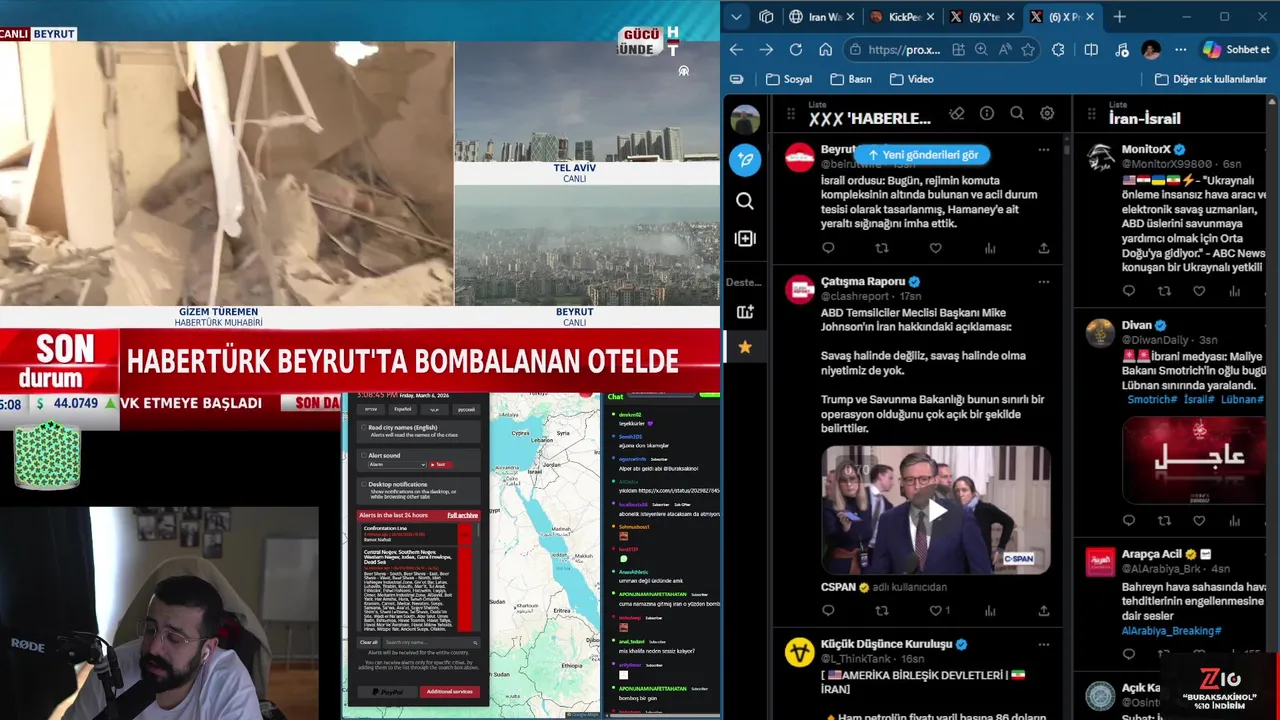Like the Beyrut post about Hamaney
The width and height of the screenshot is (1280, 720).
[936, 248]
